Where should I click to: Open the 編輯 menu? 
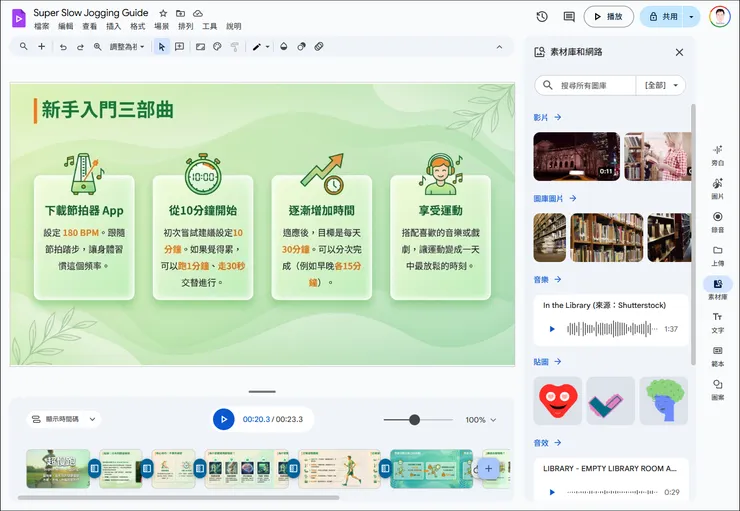click(66, 26)
